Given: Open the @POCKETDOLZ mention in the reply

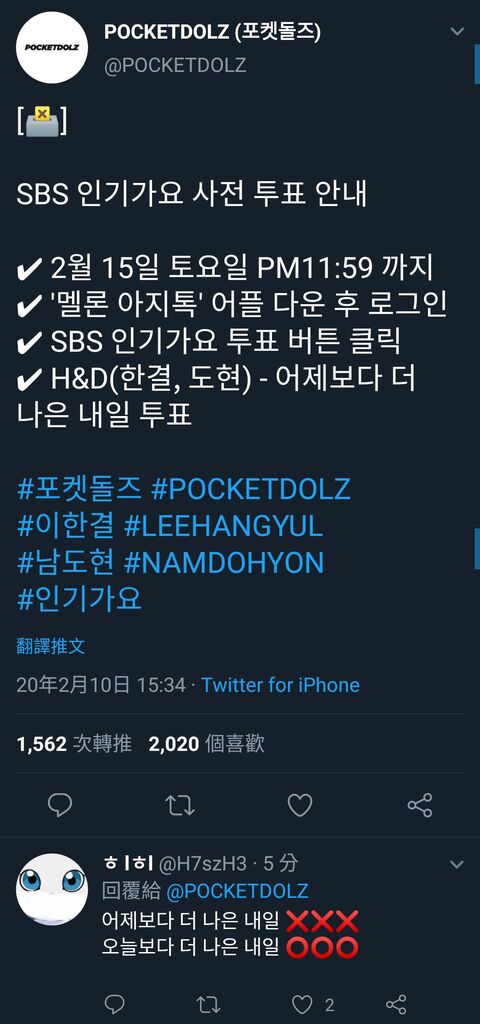Looking at the screenshot, I should tap(238, 891).
